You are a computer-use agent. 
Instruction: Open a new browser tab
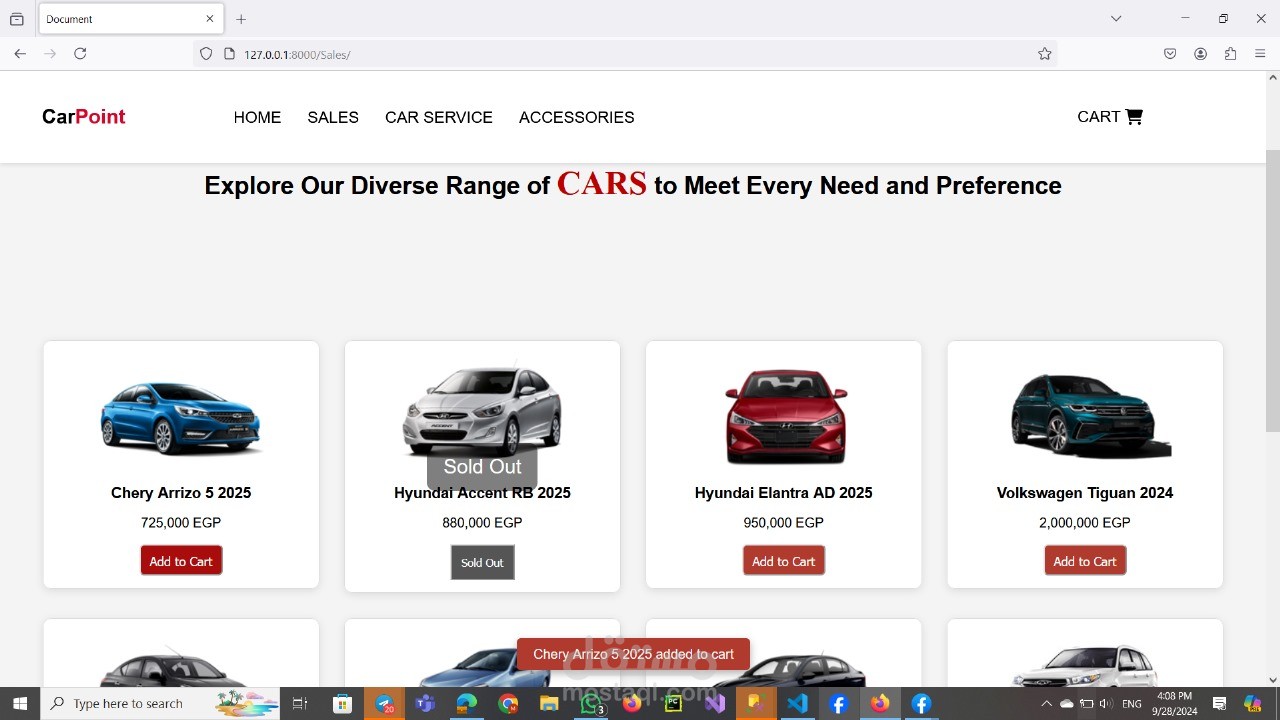click(241, 19)
